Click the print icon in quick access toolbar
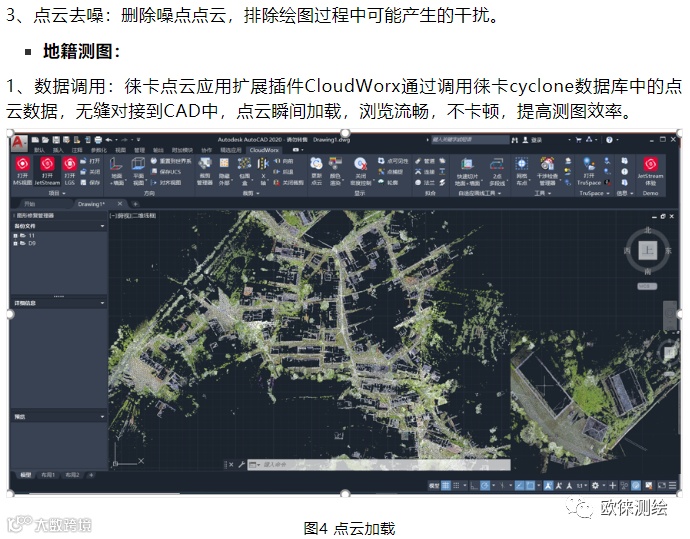Image resolution: width=690 pixels, height=539 pixels. tap(98, 140)
